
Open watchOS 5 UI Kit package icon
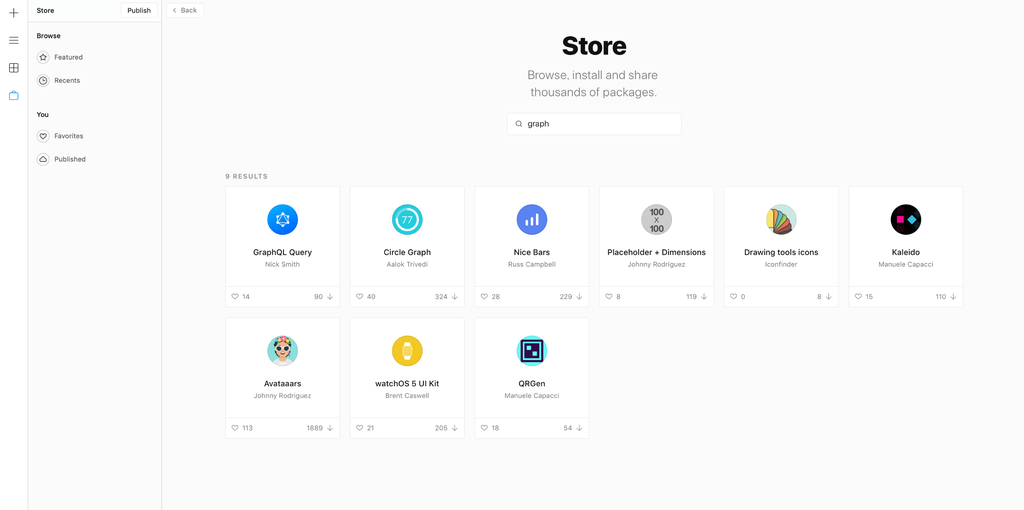pyautogui.click(x=407, y=351)
